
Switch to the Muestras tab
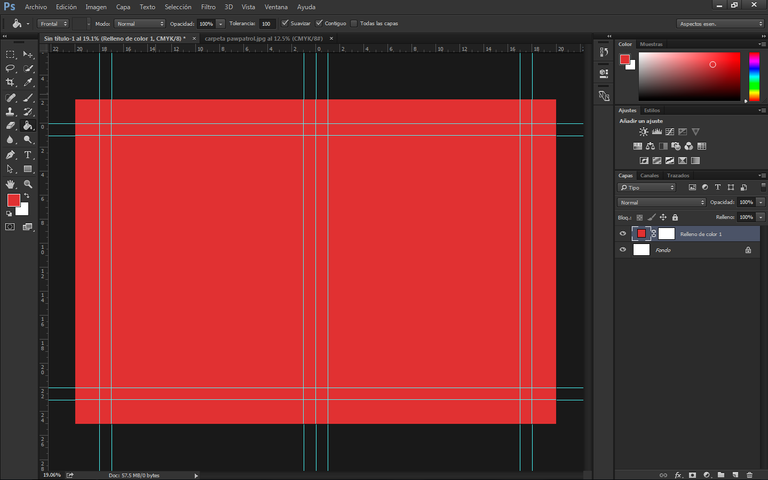[x=651, y=44]
